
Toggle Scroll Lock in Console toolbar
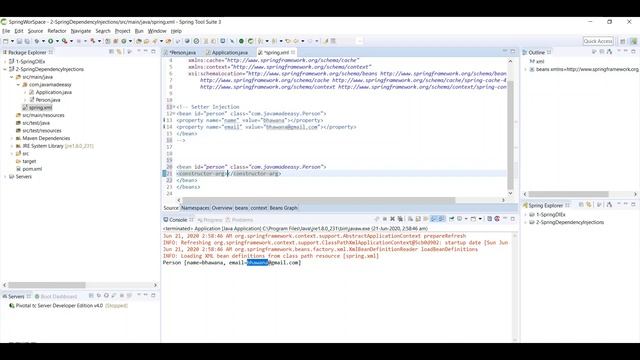[x=418, y=220]
